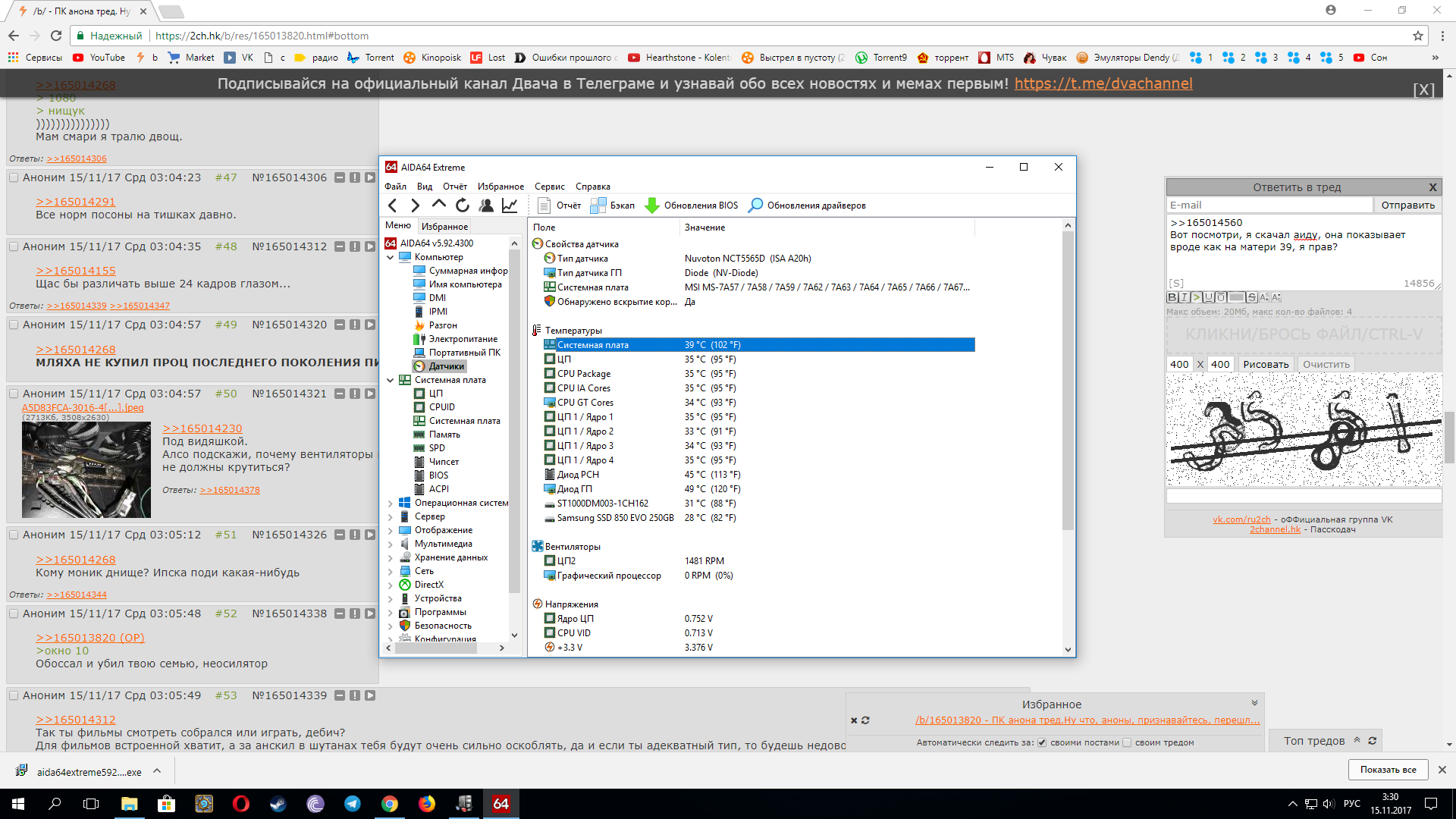Click the AIDA64 Forward navigation arrow
Screen dimensions: 1456x819
[x=415, y=206]
